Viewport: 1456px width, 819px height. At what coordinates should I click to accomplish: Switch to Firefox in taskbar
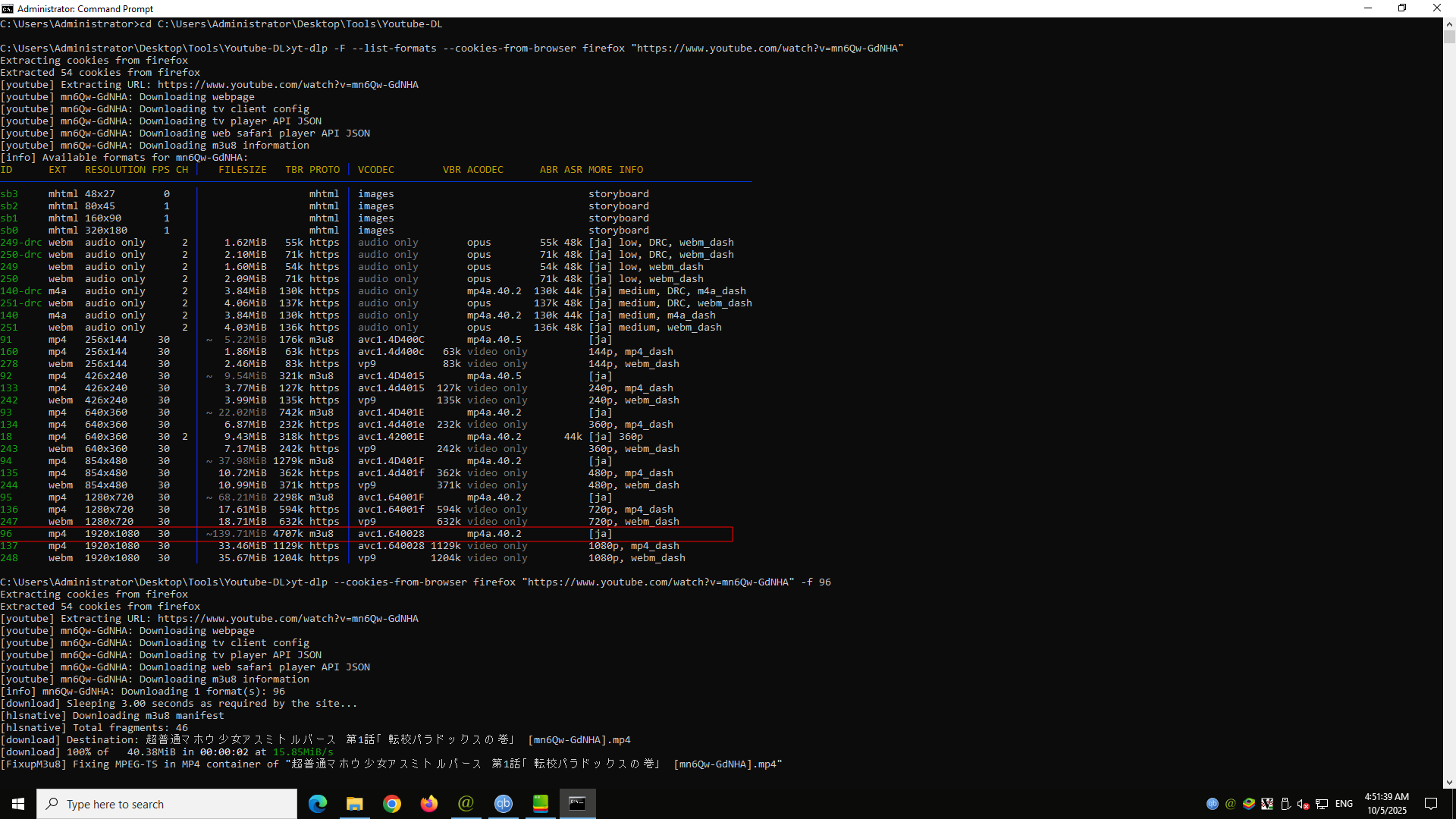pyautogui.click(x=429, y=804)
